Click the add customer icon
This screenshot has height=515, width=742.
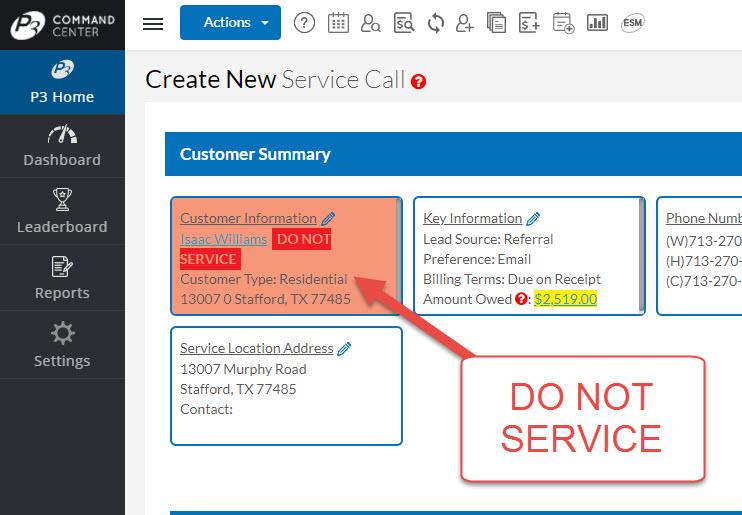tap(464, 23)
